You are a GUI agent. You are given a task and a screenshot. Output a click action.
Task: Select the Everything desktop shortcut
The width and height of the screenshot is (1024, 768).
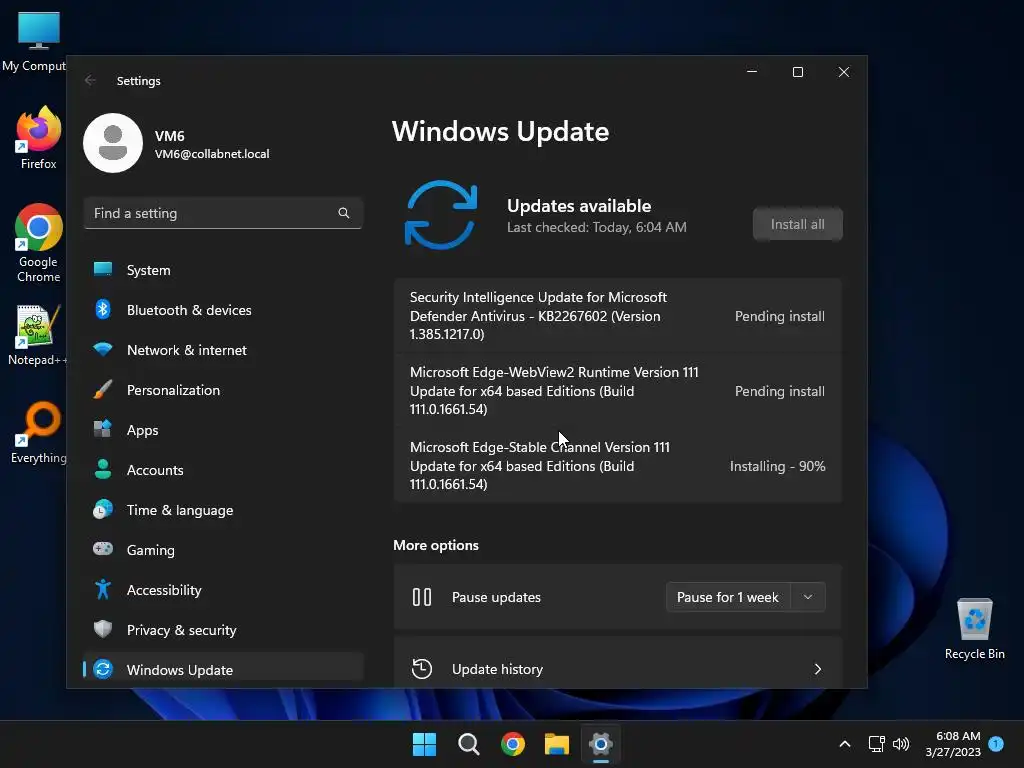tap(39, 432)
